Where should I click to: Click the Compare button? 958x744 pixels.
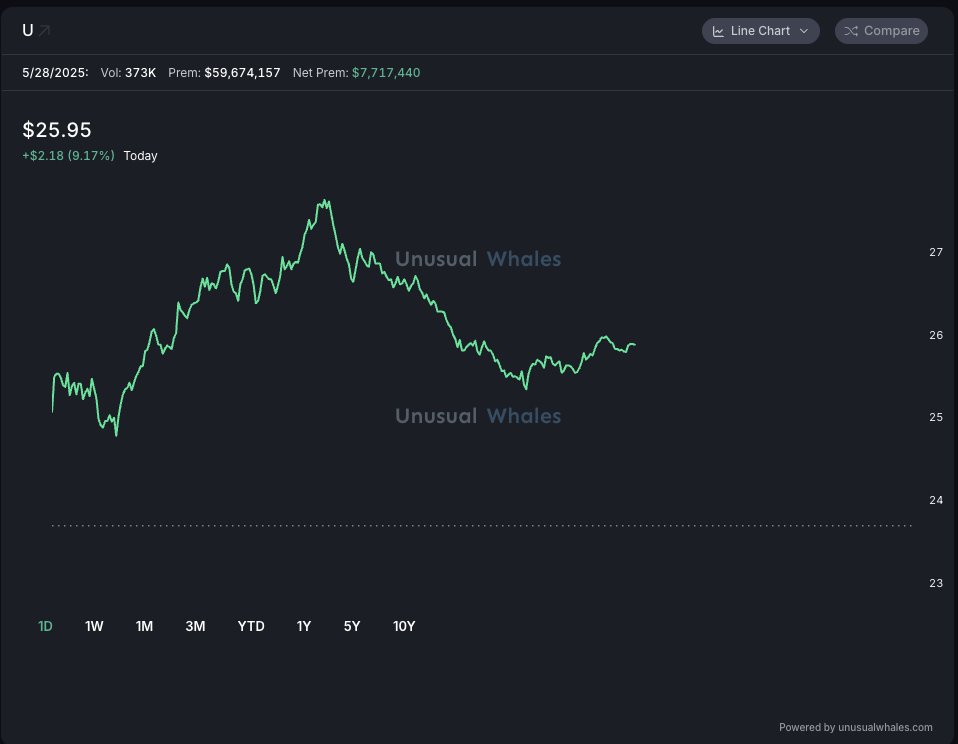[881, 31]
